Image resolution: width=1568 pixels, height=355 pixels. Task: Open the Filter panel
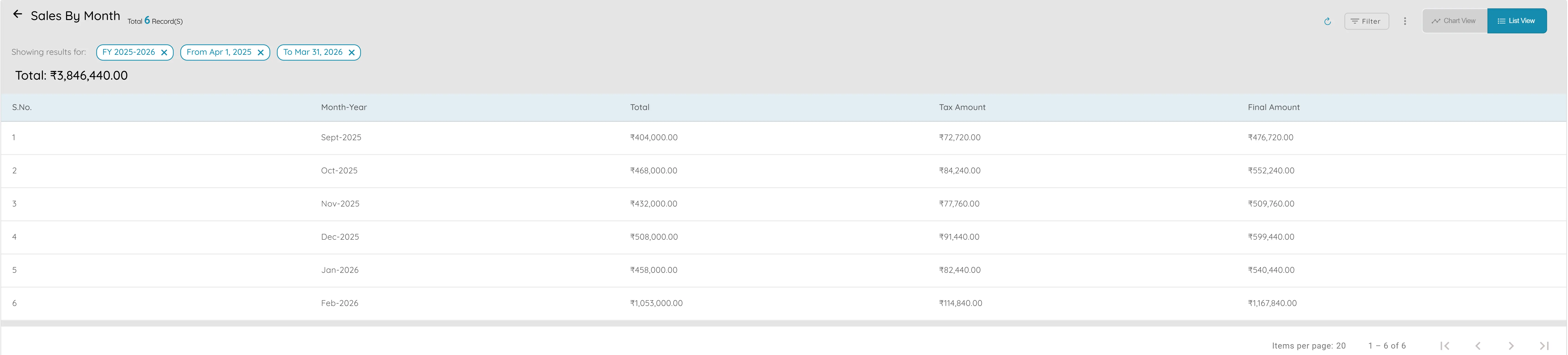click(1366, 21)
